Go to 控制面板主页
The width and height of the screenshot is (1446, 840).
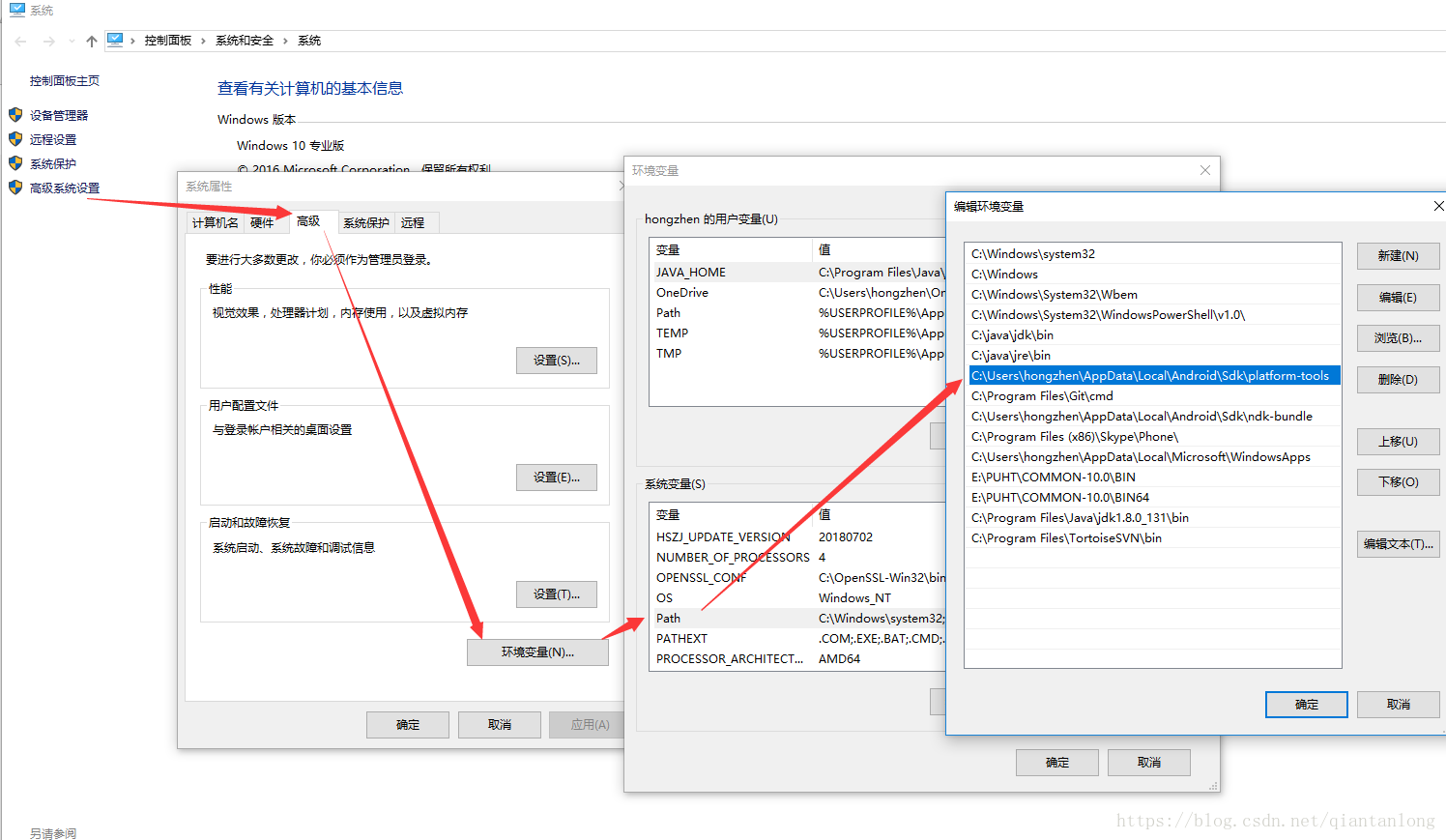tap(65, 81)
